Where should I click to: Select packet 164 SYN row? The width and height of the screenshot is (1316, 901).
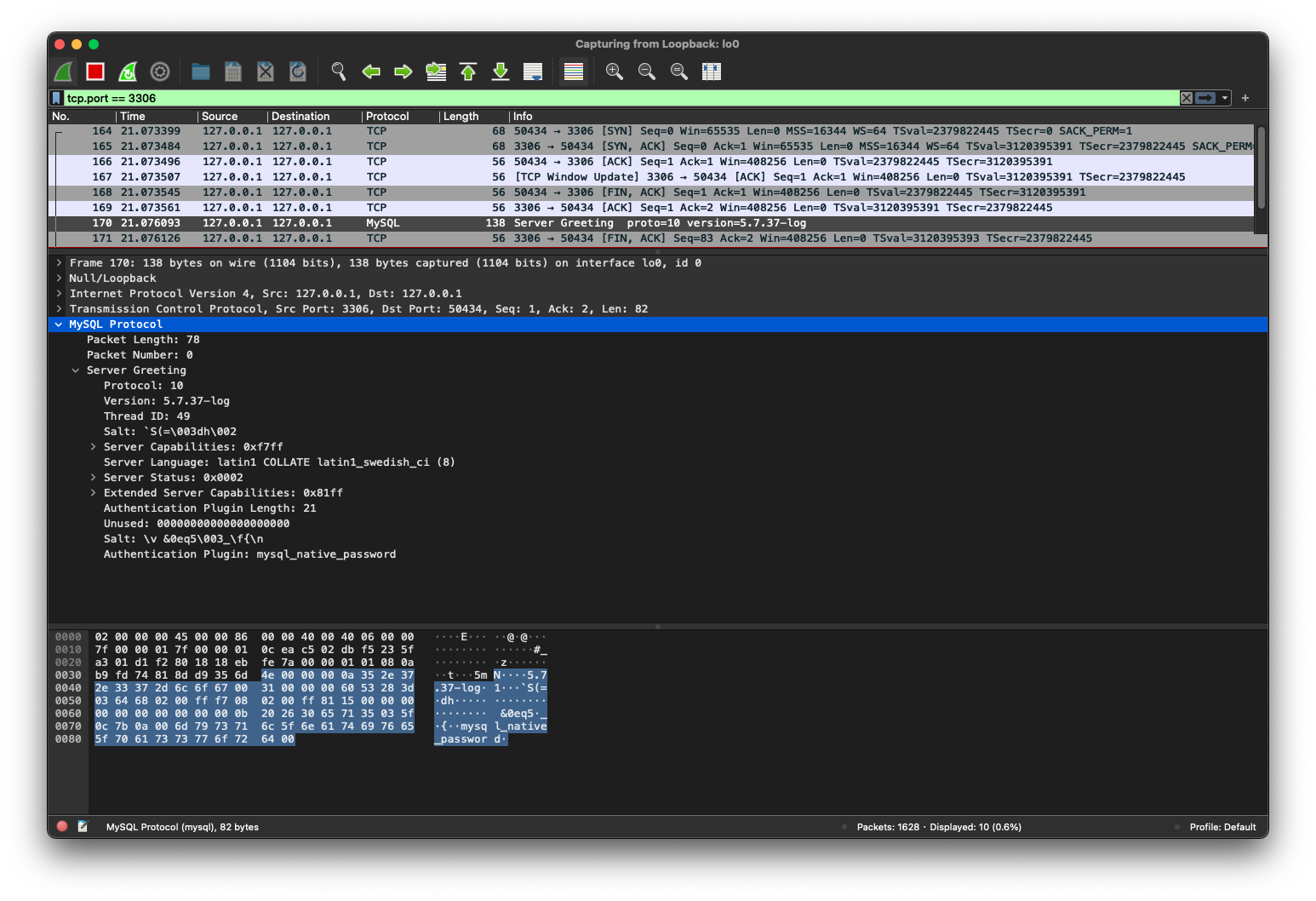pos(652,131)
